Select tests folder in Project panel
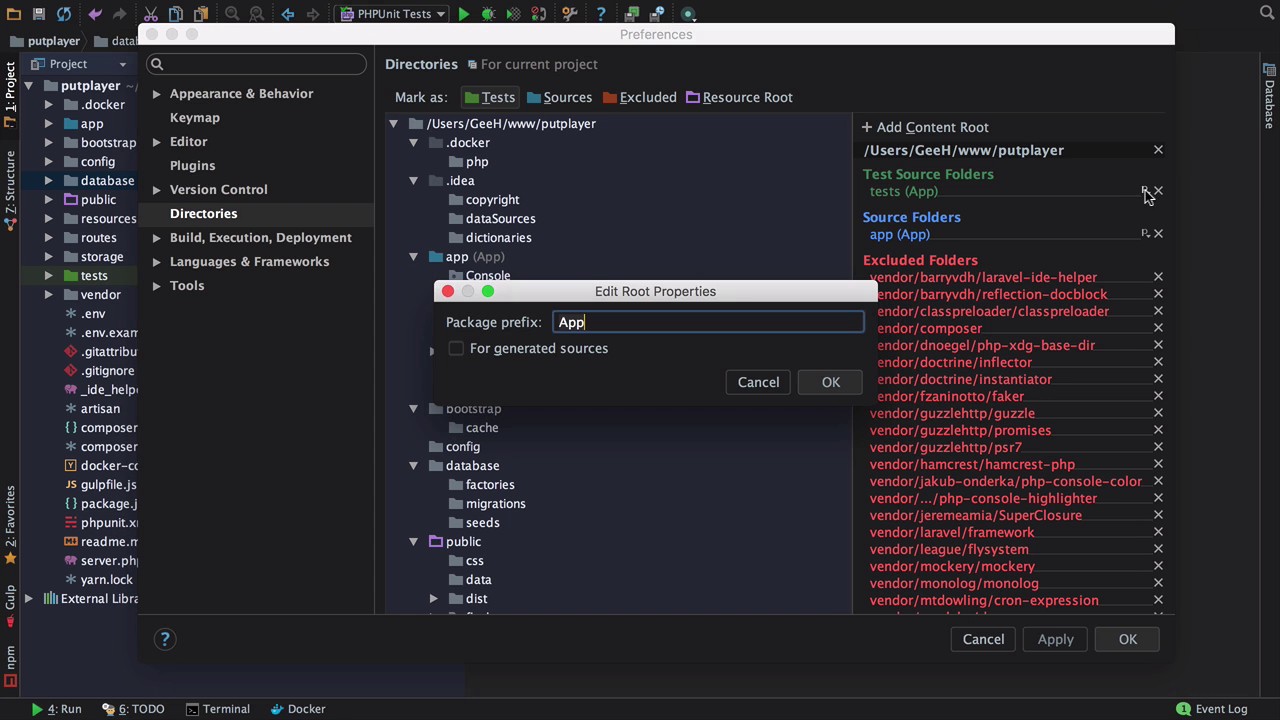 click(x=94, y=276)
